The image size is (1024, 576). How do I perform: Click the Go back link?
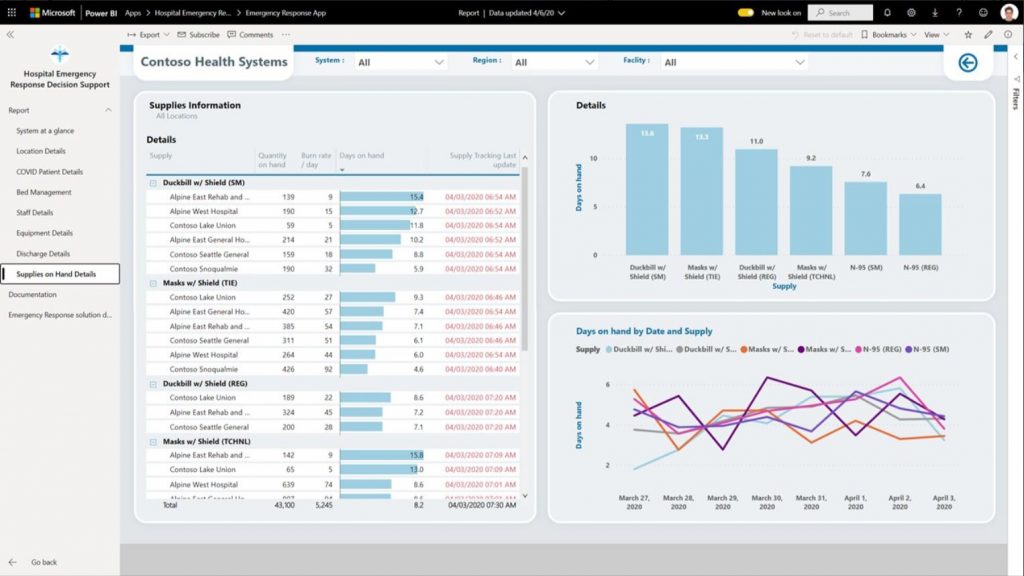[x=44, y=562]
